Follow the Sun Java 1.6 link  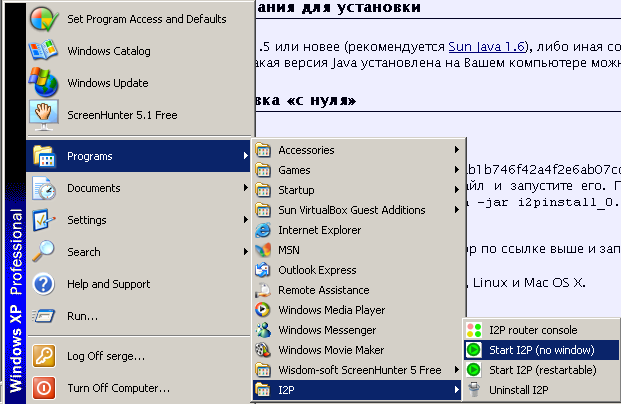tap(487, 47)
